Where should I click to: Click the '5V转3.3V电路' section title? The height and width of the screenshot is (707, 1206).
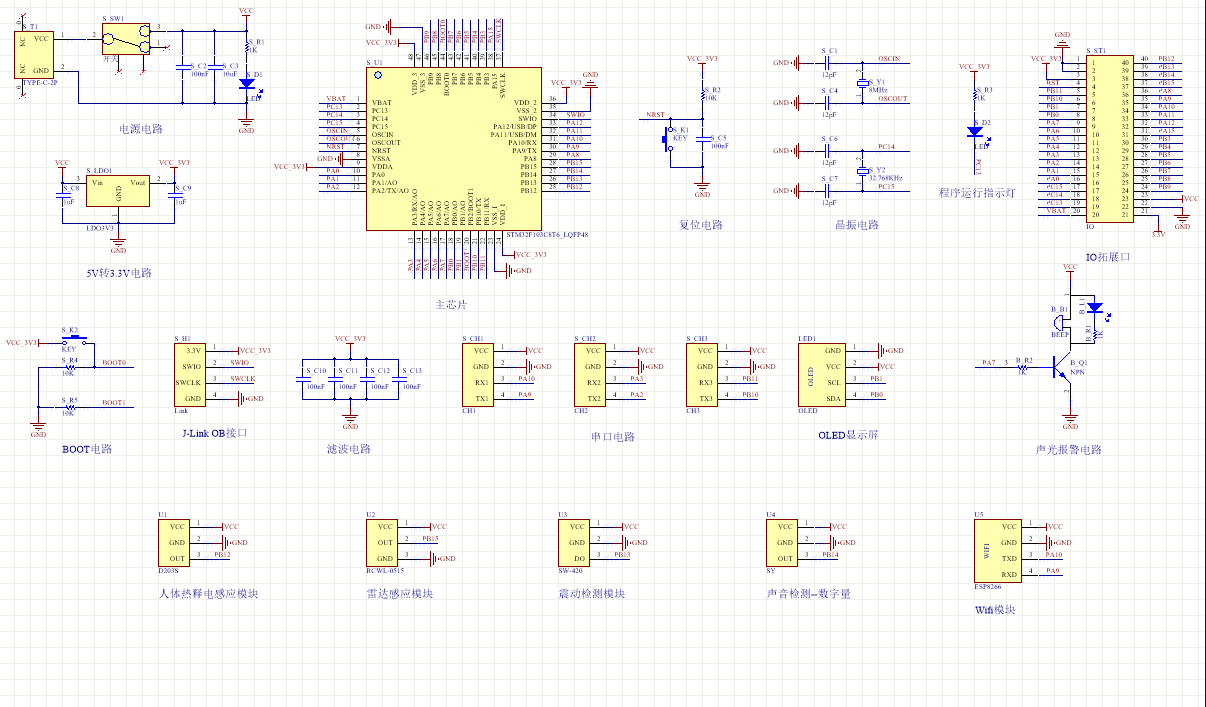click(x=119, y=273)
